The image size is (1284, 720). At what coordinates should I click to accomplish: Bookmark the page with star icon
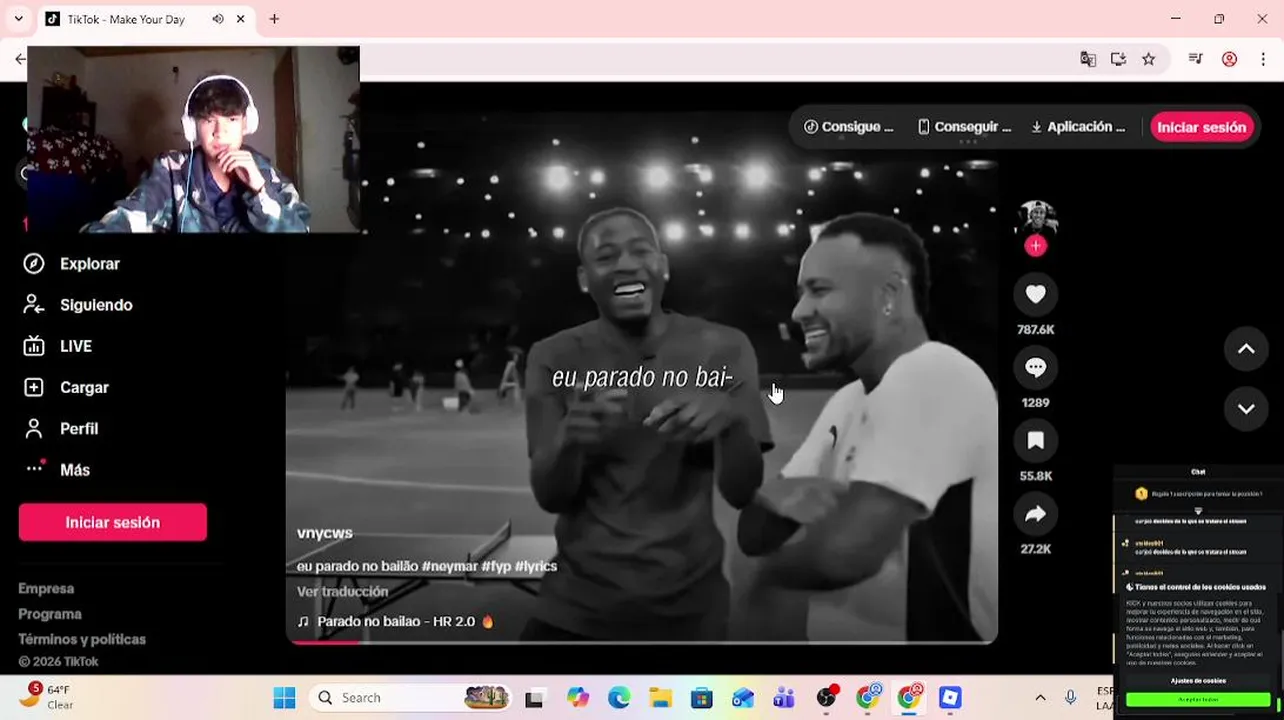click(x=1148, y=59)
